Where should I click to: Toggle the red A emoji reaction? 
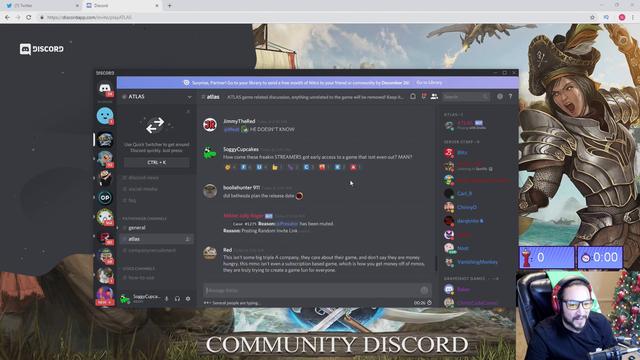pyautogui.click(x=356, y=167)
